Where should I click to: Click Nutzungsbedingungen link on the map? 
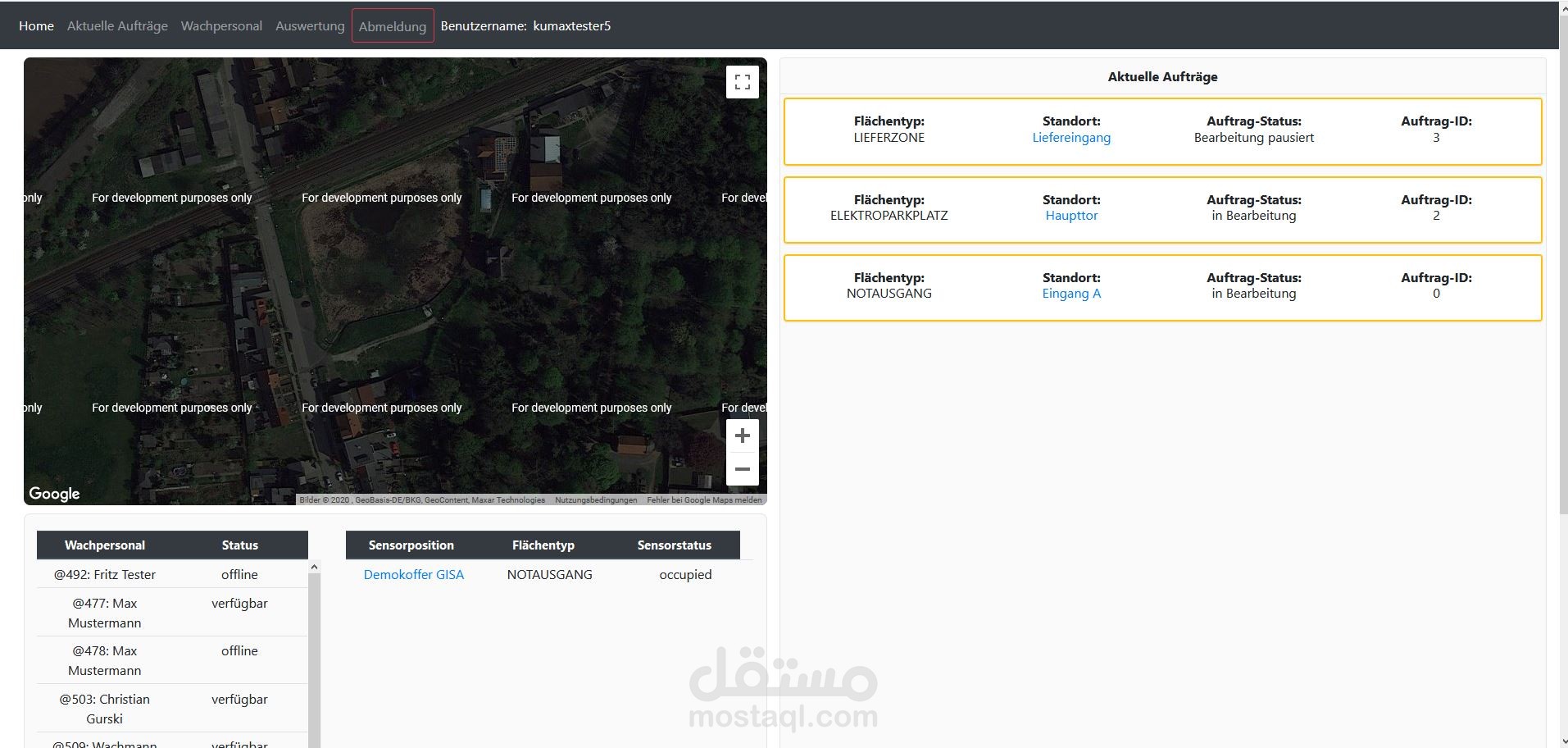point(596,499)
